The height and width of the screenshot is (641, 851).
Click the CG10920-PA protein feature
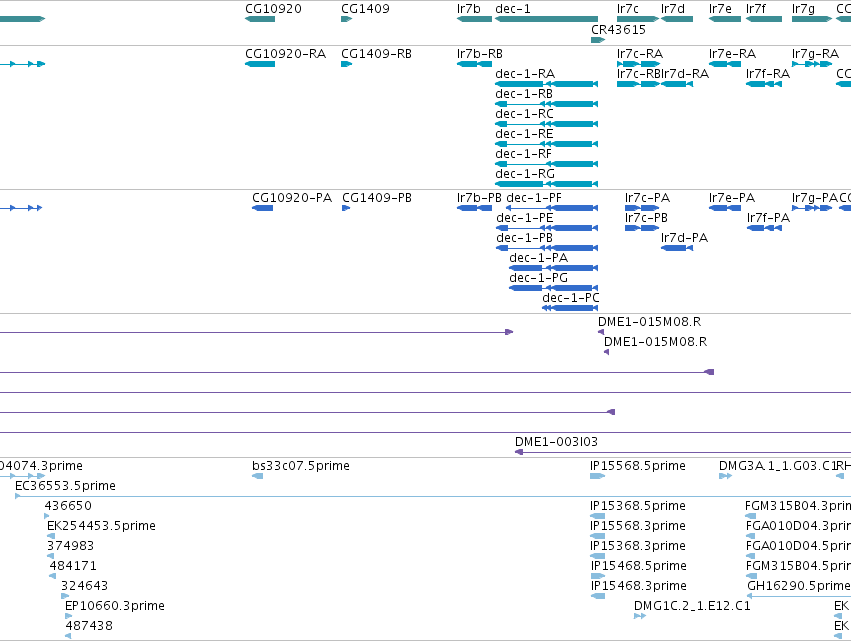click(x=262, y=208)
